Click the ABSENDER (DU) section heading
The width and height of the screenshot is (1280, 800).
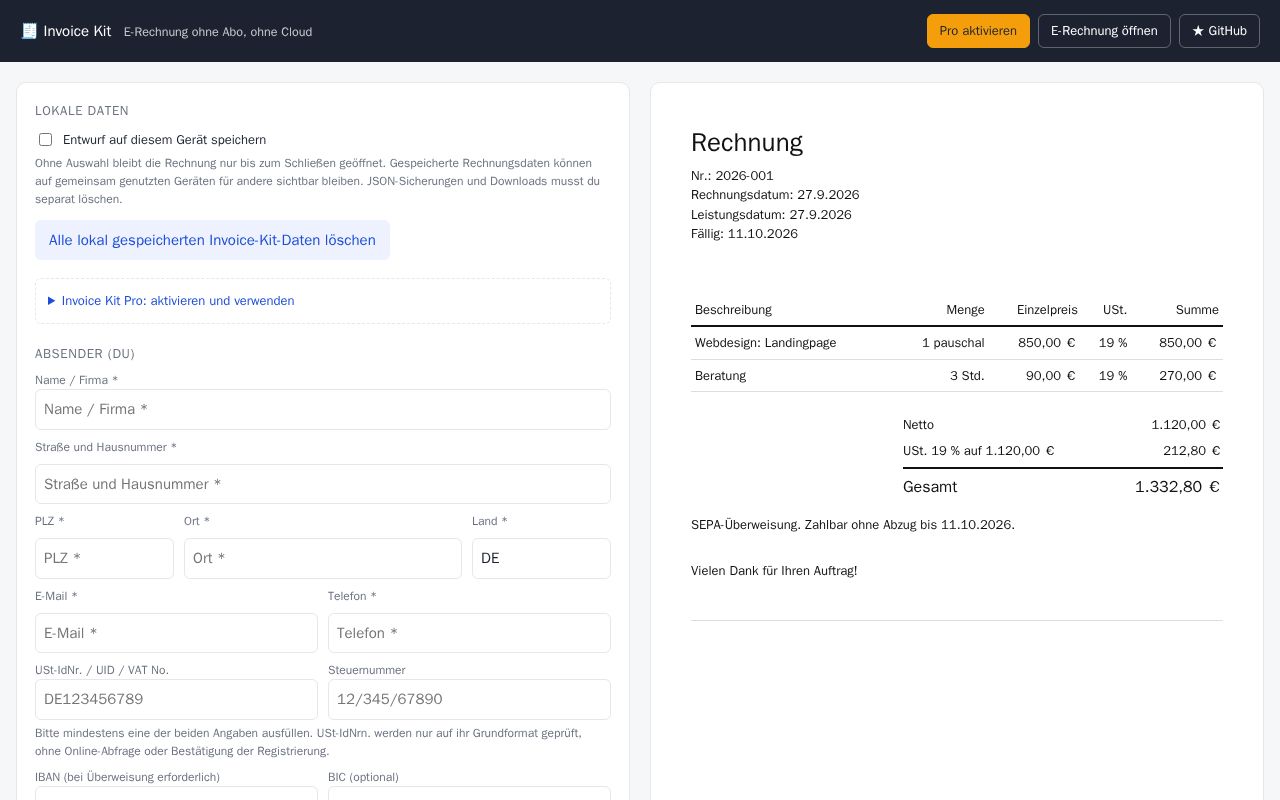[x=85, y=354]
